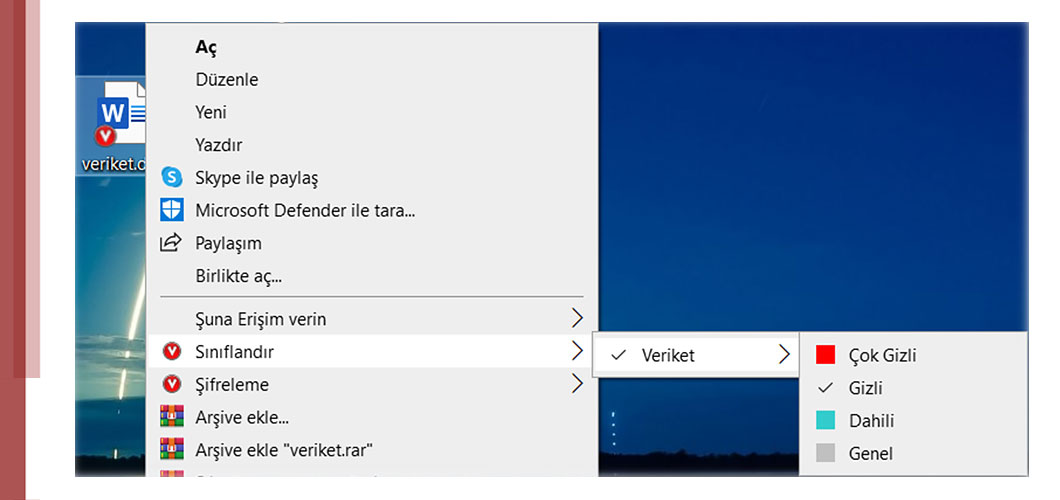Click the Paylaşım share icon

click(x=172, y=243)
